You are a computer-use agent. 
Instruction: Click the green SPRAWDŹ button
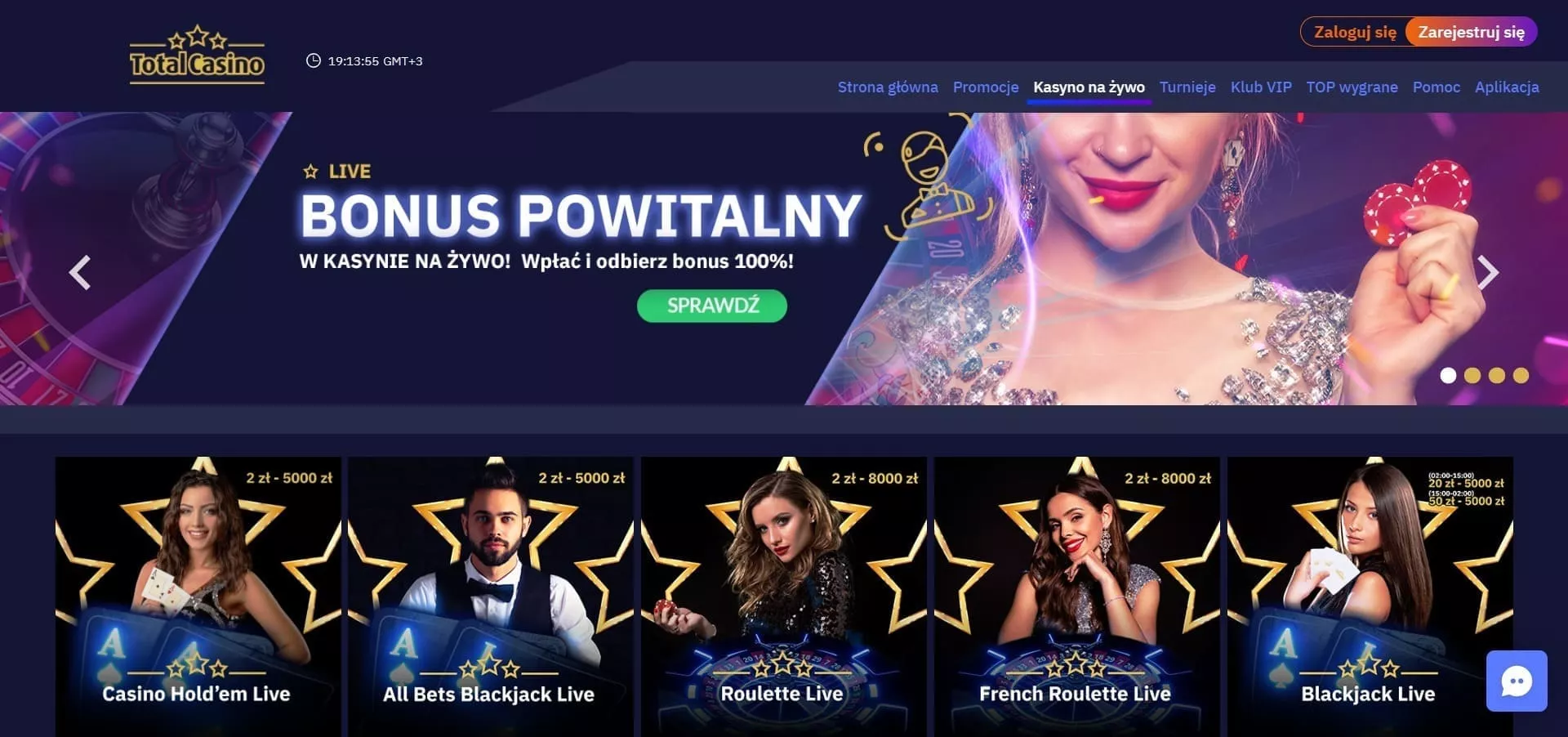pos(712,306)
